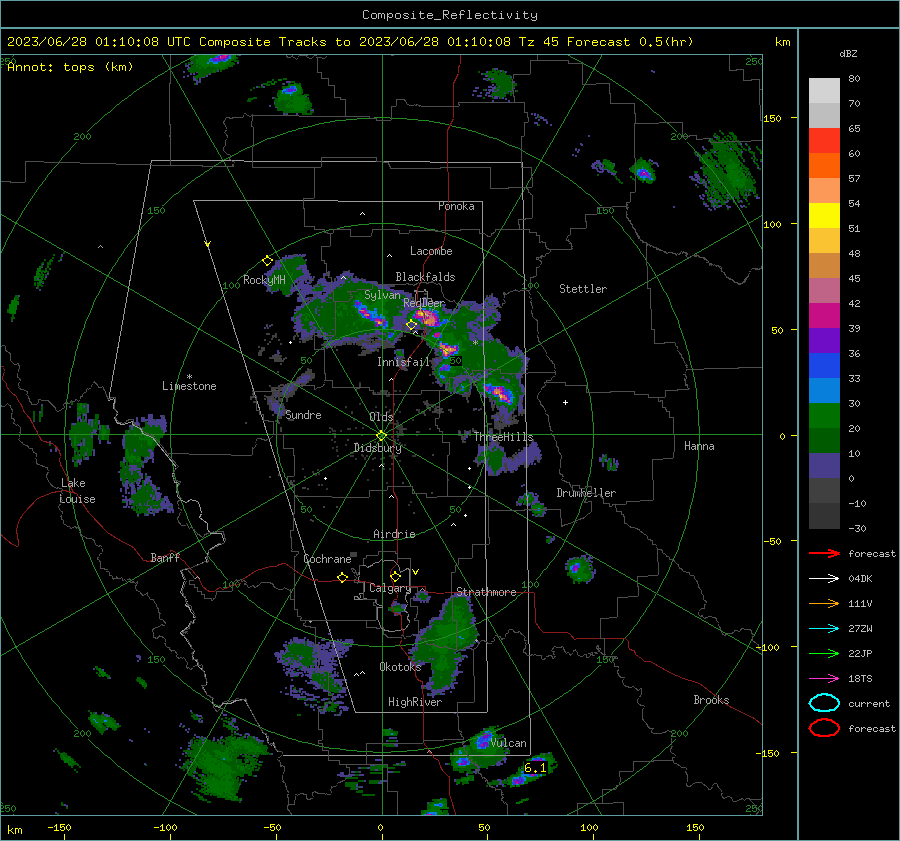
Task: Click the Blackfalds town label
Action: point(425,277)
